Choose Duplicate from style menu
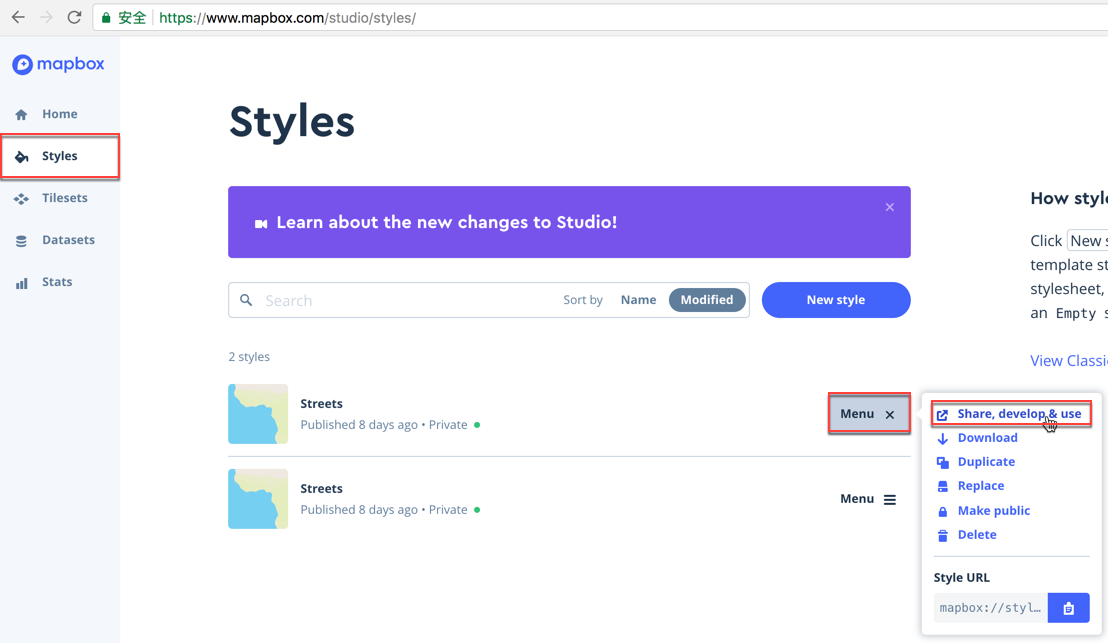 976,462
